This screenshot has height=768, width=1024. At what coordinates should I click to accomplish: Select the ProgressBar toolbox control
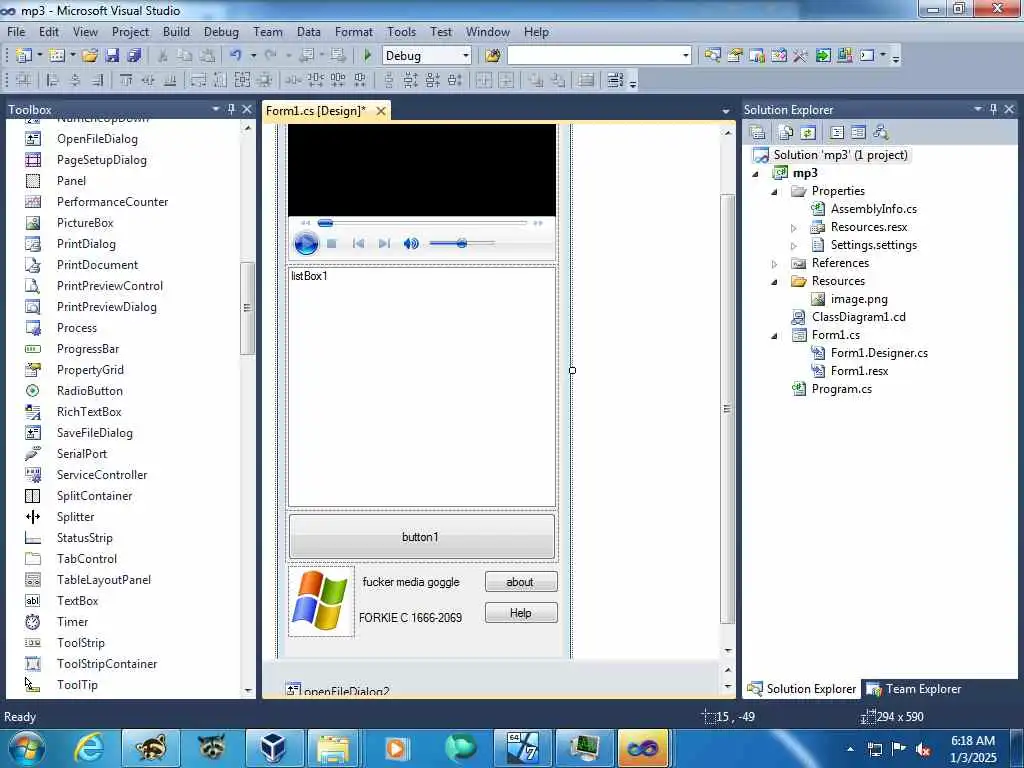(x=88, y=349)
